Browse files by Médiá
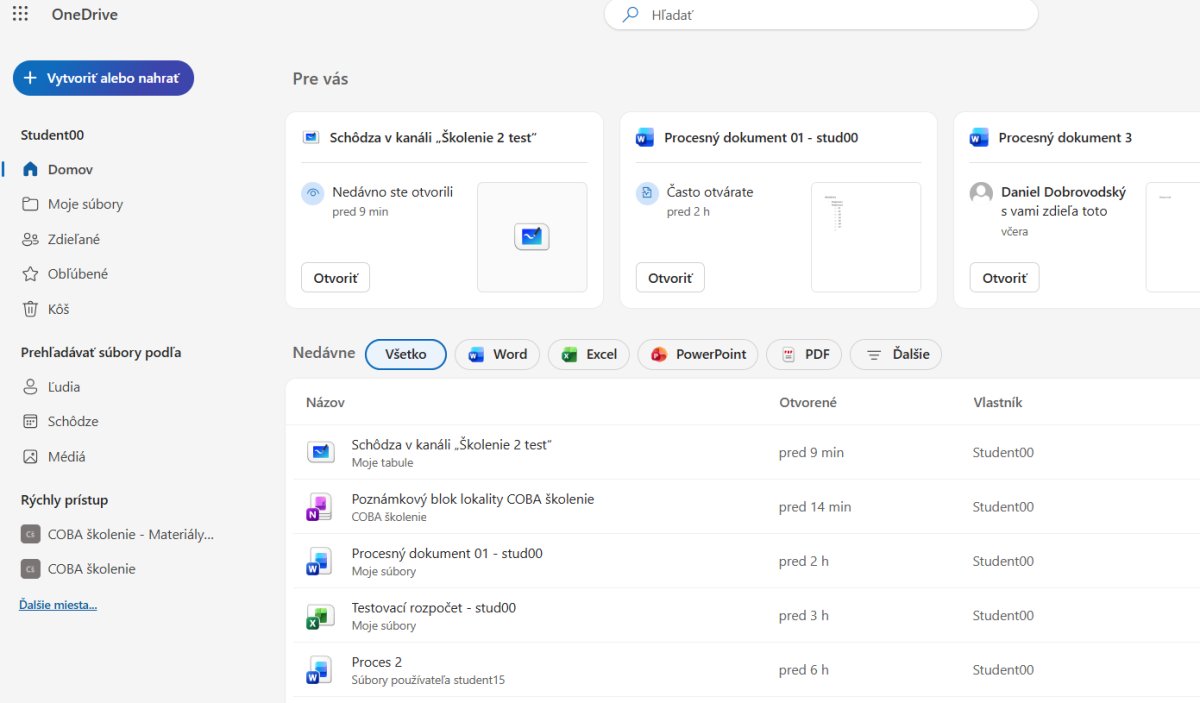This screenshot has height=703, width=1200. point(67,456)
